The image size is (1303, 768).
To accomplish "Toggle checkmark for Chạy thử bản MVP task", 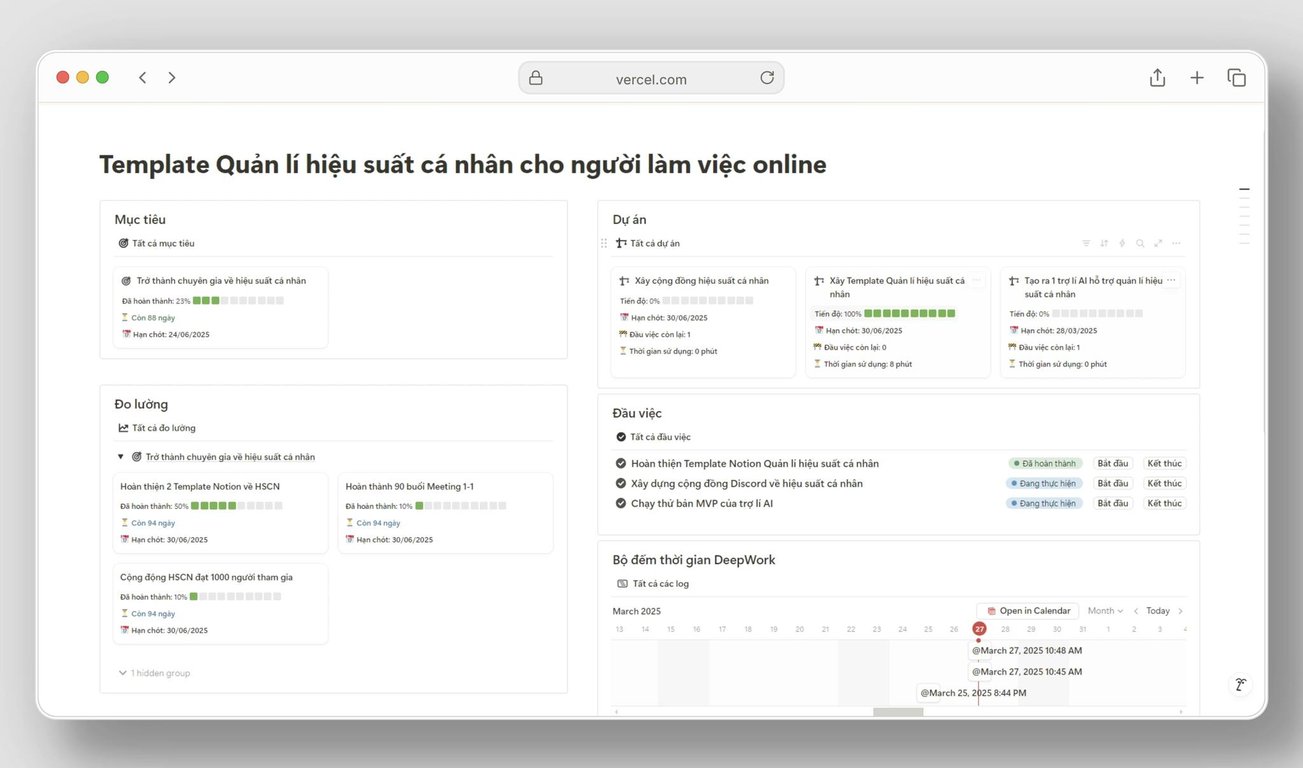I will 621,503.
